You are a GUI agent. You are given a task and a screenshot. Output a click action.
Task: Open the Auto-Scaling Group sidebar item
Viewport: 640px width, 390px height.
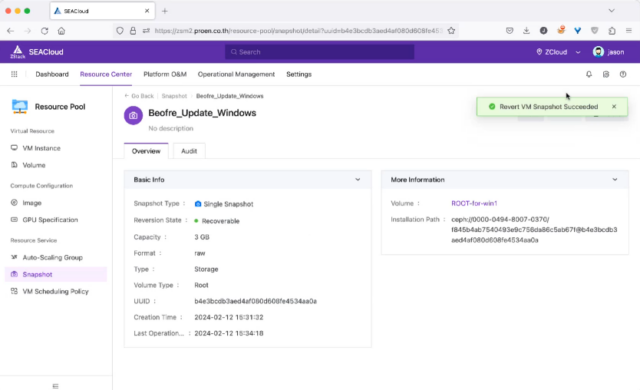point(56,257)
